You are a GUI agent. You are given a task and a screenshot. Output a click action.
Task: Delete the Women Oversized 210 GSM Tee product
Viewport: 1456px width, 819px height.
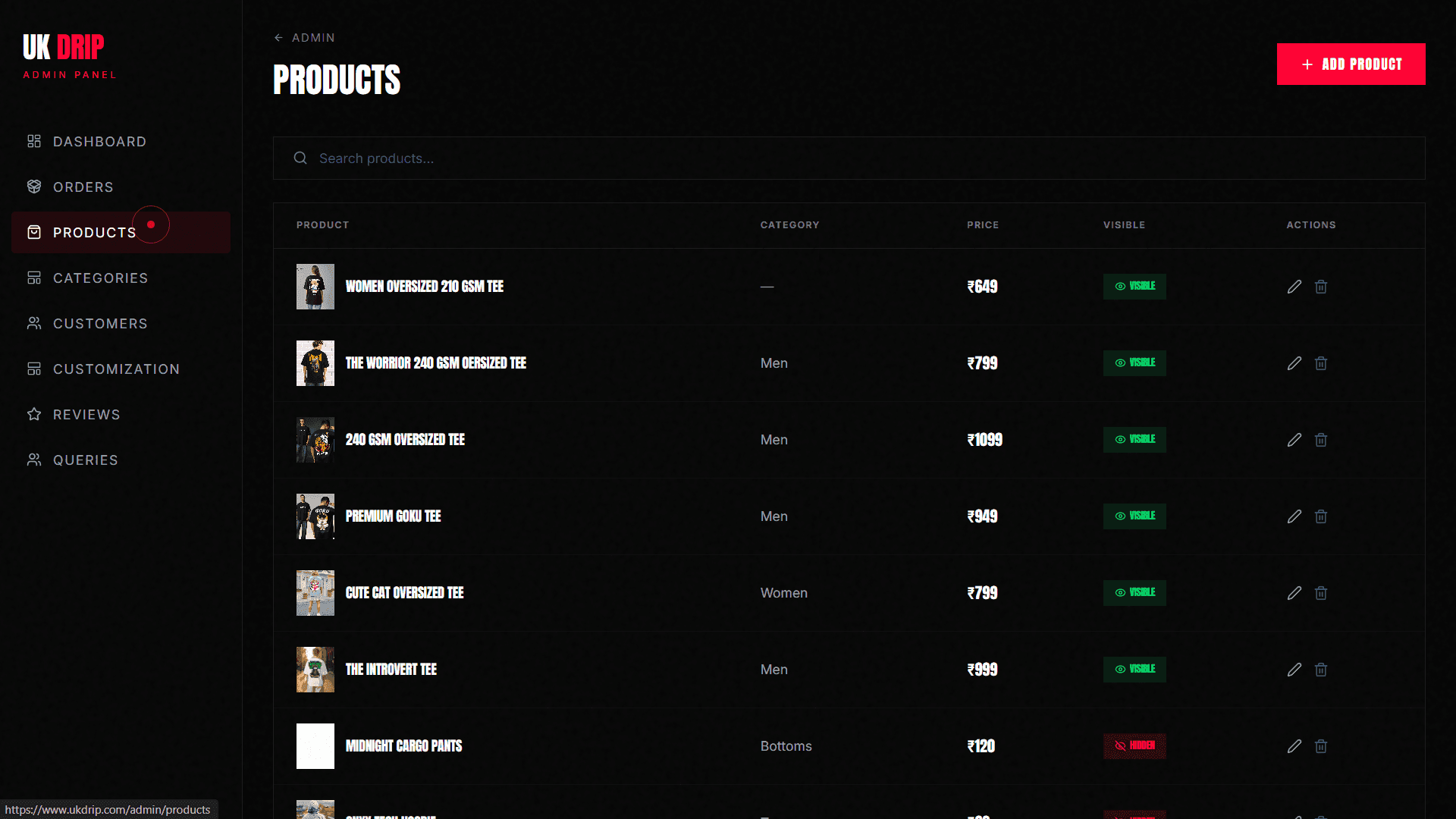(x=1321, y=287)
